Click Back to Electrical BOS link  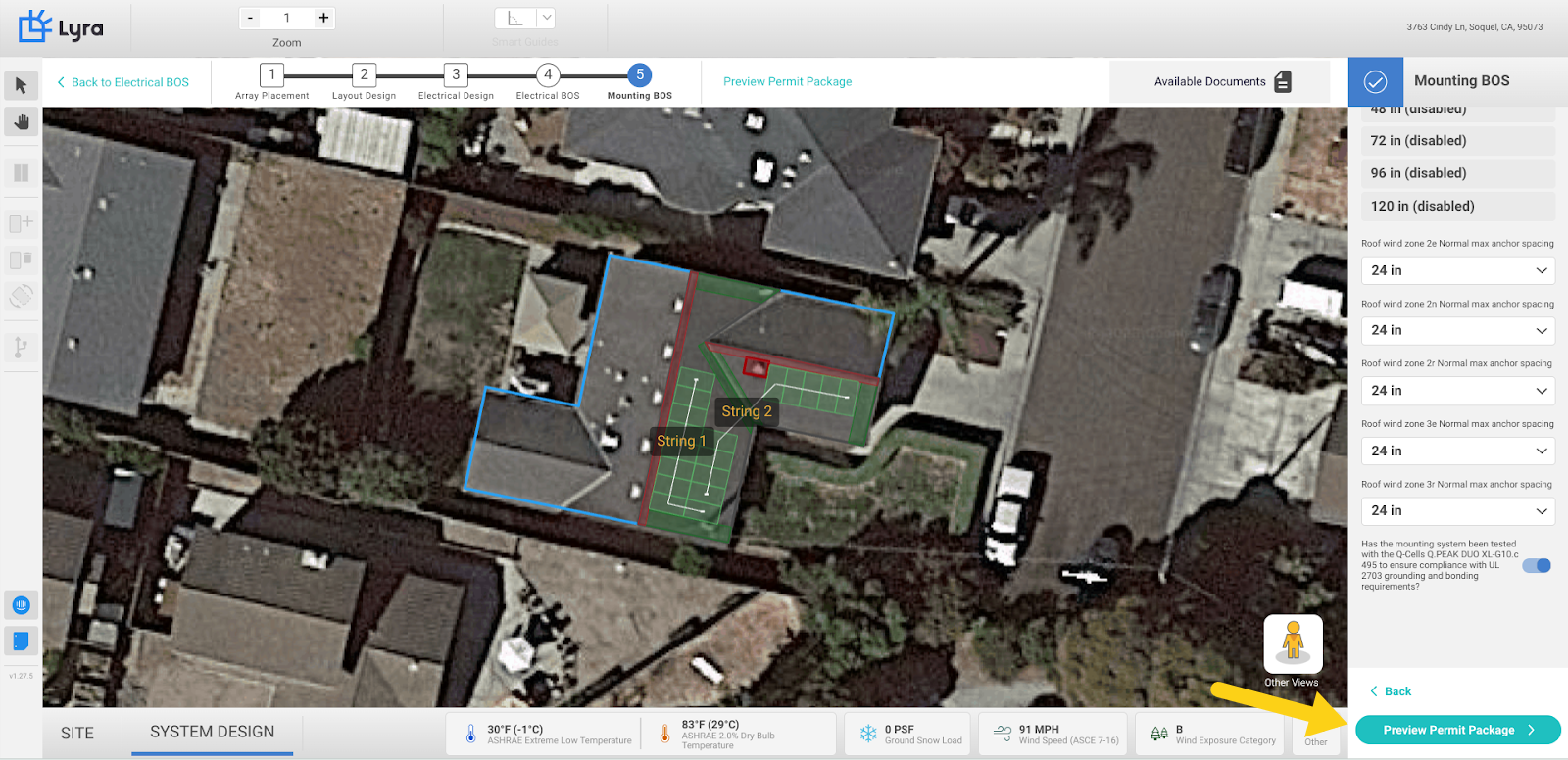point(122,82)
